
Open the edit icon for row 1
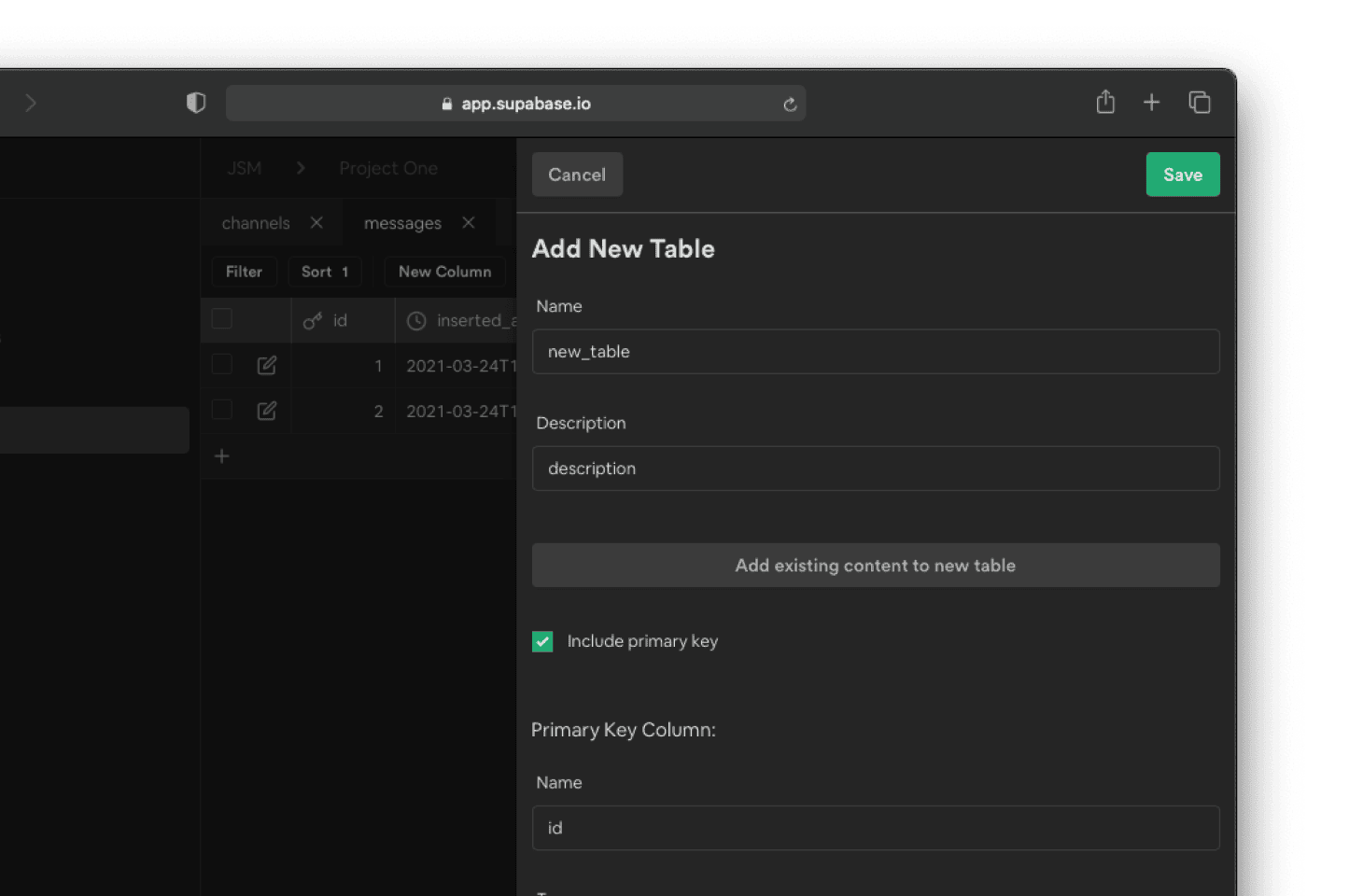click(267, 365)
